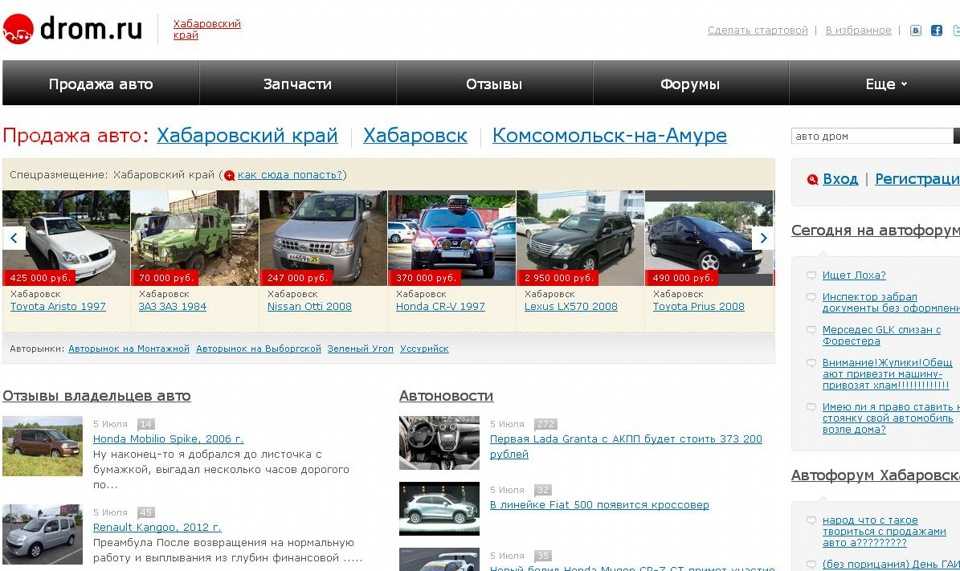Show next cars with right carousel arrow
The image size is (960, 571).
click(763, 238)
